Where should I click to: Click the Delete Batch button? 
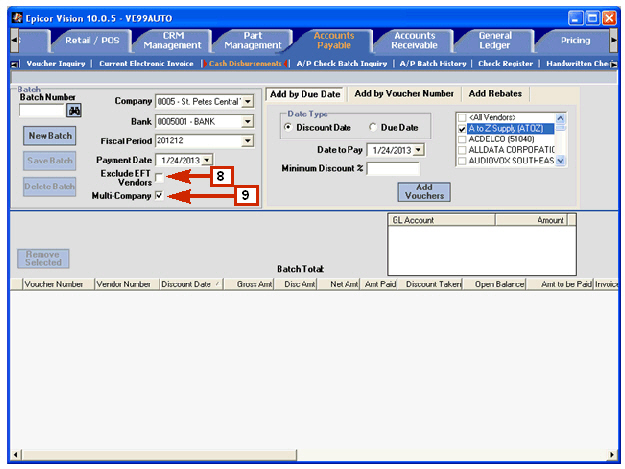click(x=50, y=186)
